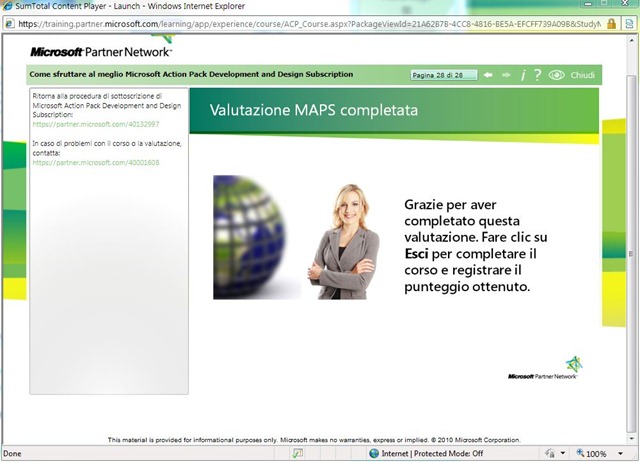Click the blonde woman photo
This screenshot has width=640, height=462.
344,242
